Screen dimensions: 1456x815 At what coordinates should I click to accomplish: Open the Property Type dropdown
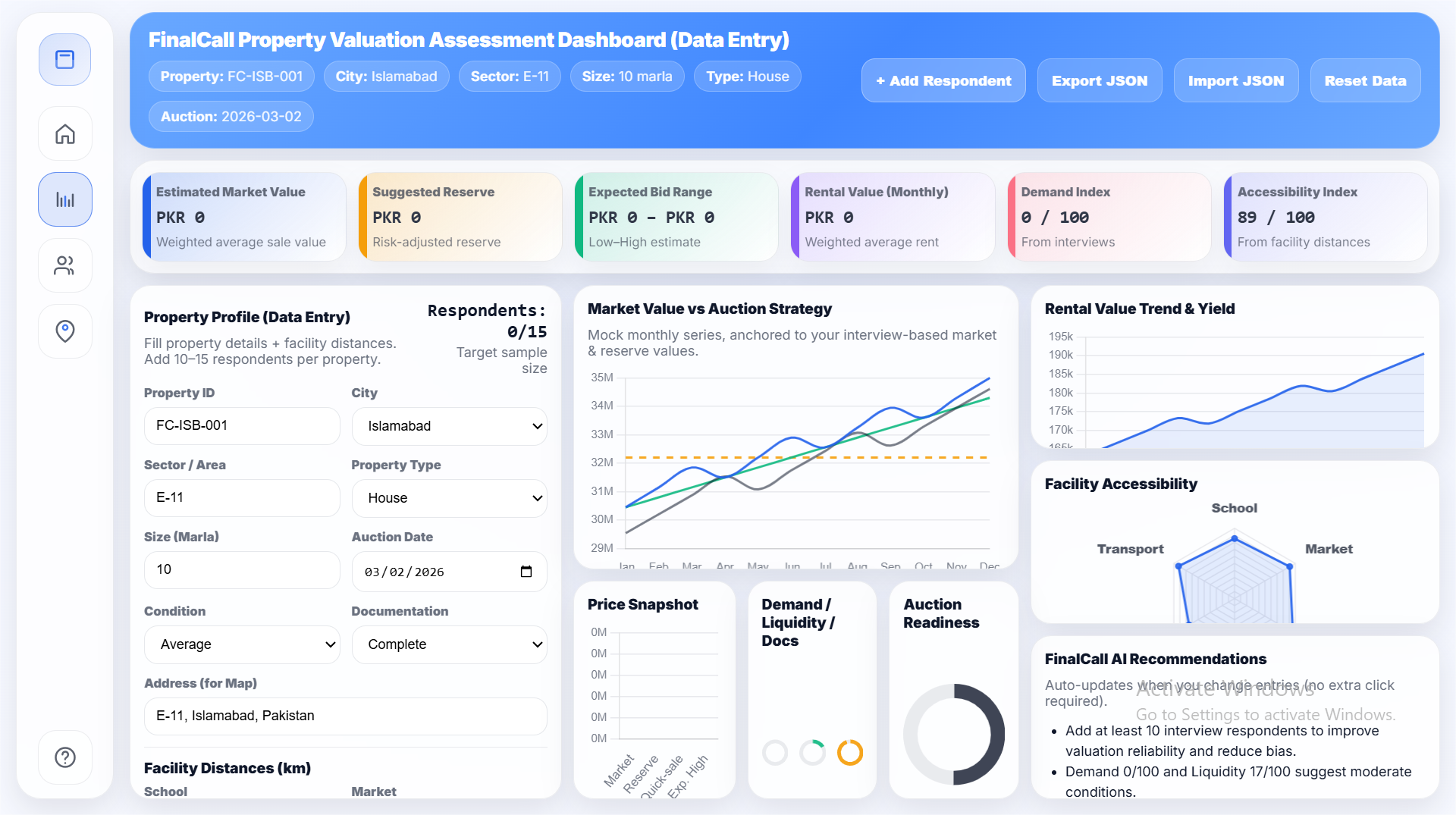pos(449,498)
